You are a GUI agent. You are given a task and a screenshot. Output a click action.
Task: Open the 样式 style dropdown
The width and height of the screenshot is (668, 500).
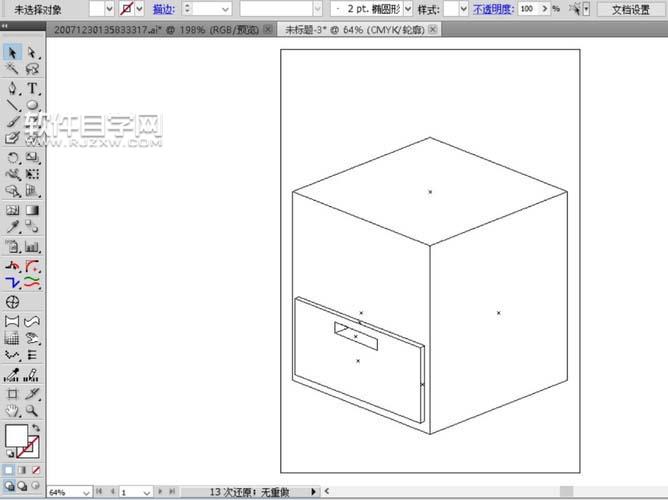464,9
